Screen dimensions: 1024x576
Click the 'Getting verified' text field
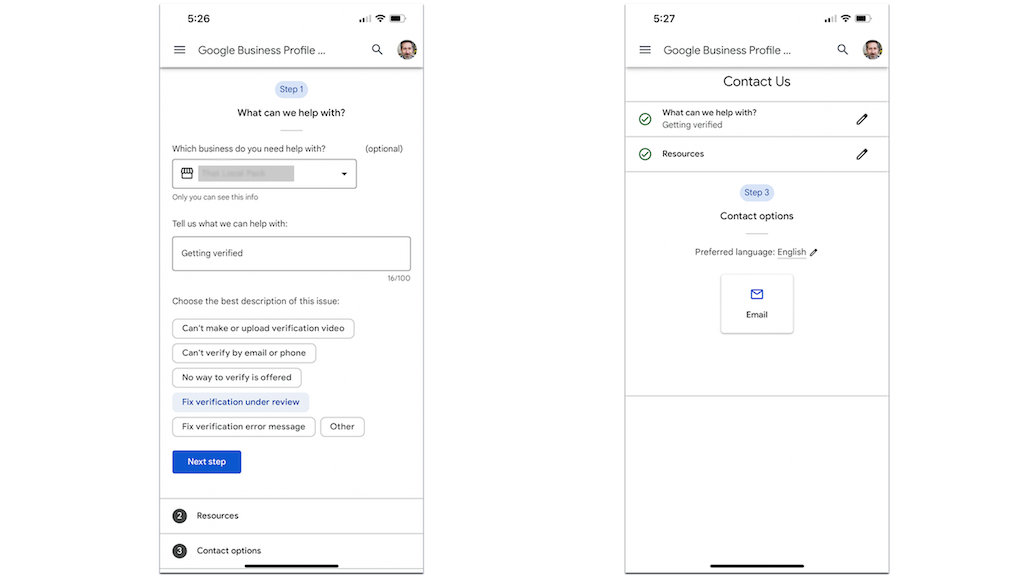(291, 253)
